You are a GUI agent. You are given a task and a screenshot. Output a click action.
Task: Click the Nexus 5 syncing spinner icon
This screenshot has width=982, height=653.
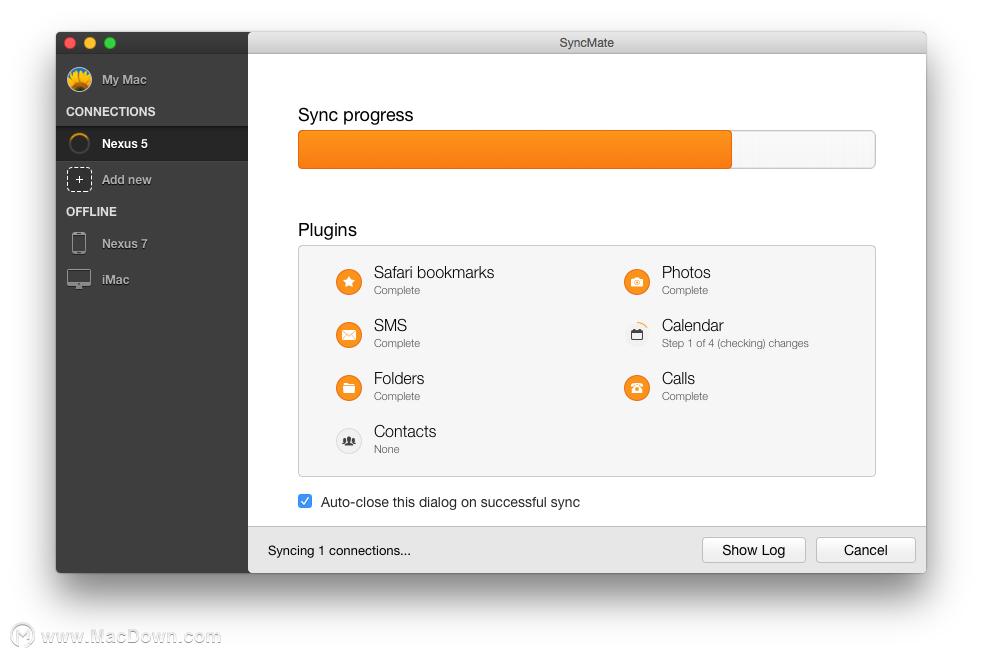[80, 143]
